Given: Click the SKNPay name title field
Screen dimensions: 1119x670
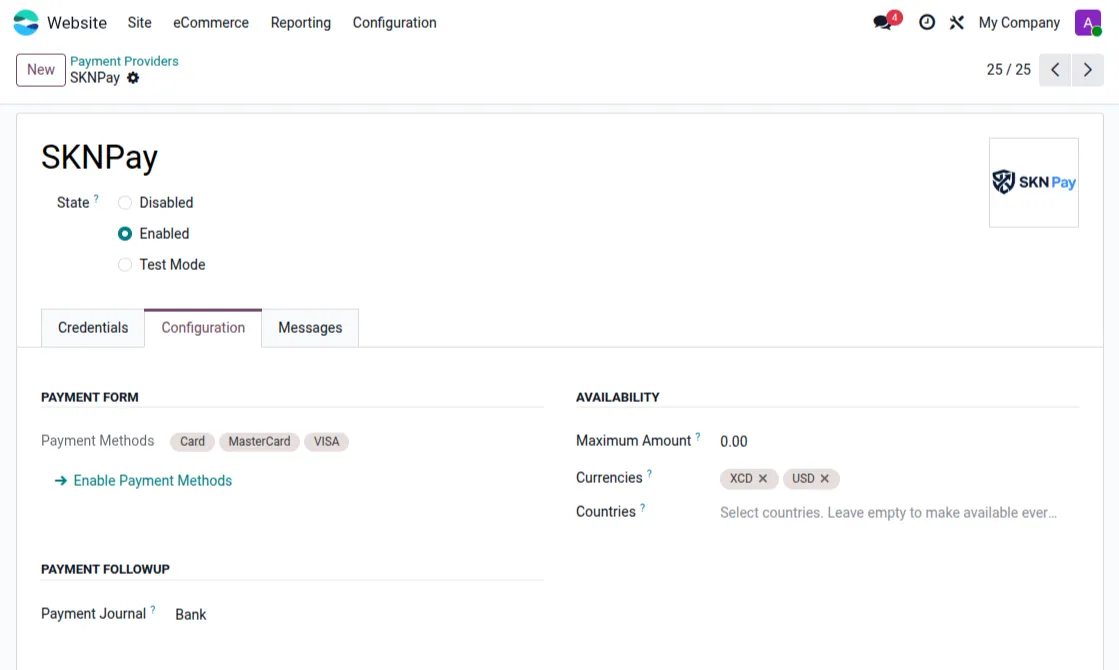Looking at the screenshot, I should 99,157.
